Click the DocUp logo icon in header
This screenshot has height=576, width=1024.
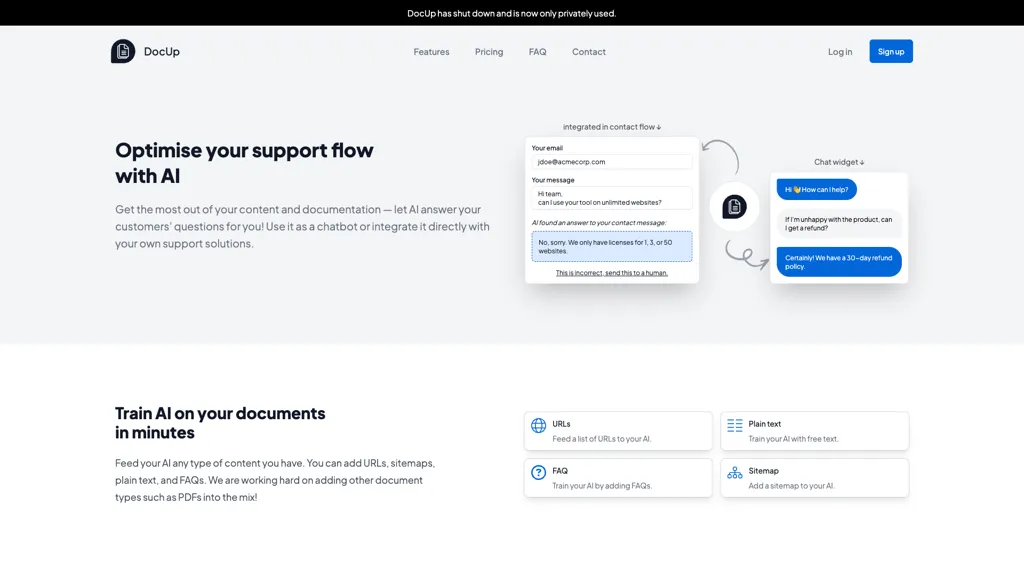(x=123, y=51)
